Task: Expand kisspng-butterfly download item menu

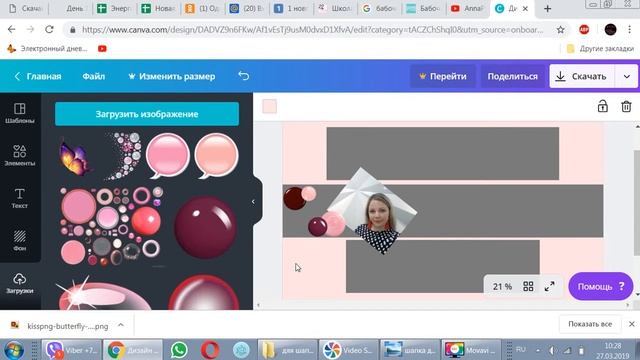Action: tap(121, 325)
